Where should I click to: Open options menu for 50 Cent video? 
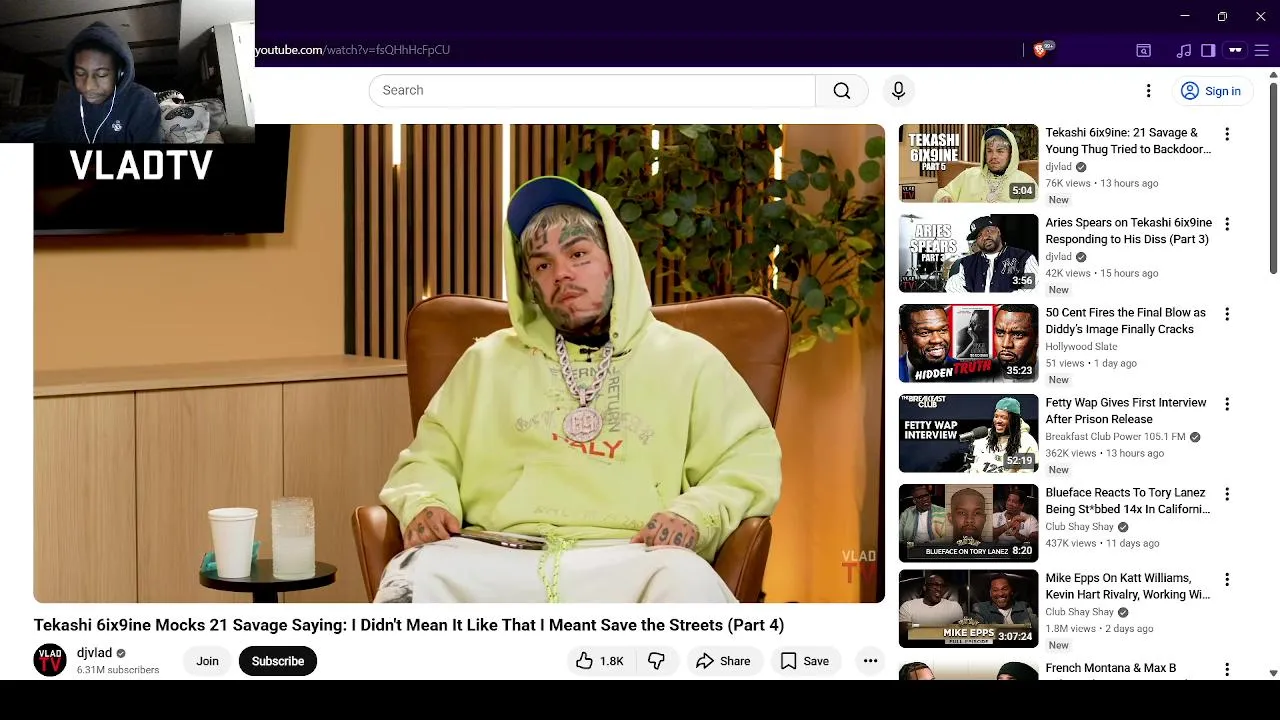click(1227, 314)
